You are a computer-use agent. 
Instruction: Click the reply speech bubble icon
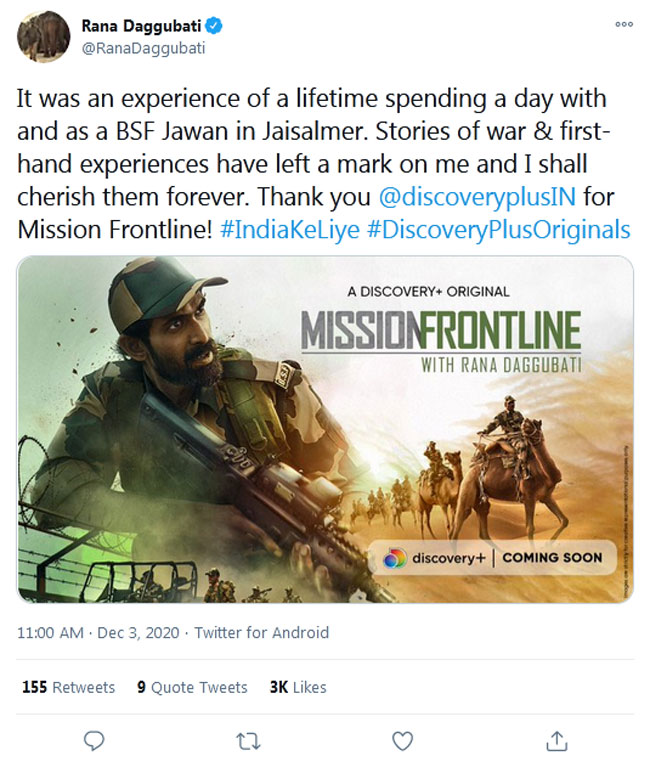[x=95, y=740]
